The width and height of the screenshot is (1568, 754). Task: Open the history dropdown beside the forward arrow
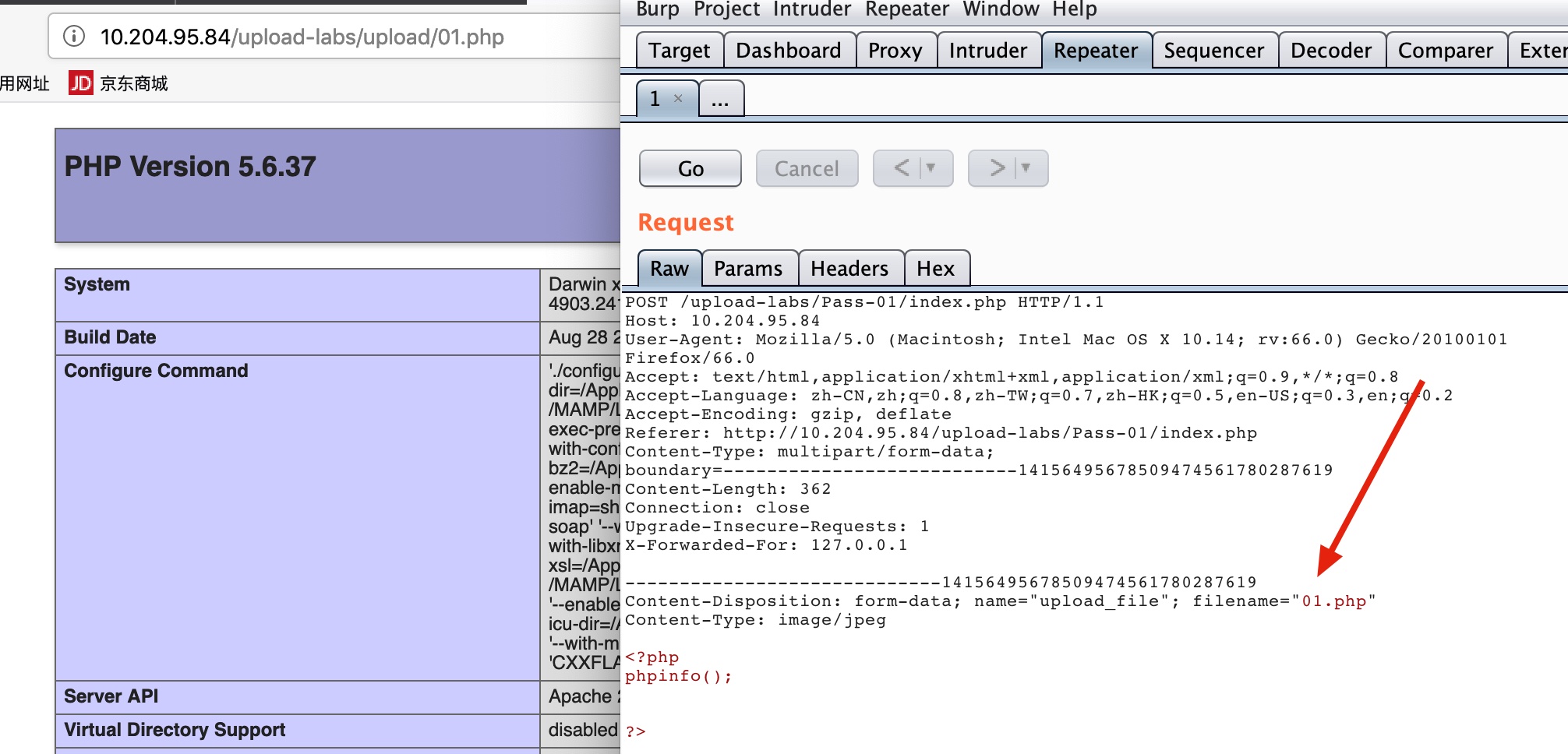[1026, 167]
